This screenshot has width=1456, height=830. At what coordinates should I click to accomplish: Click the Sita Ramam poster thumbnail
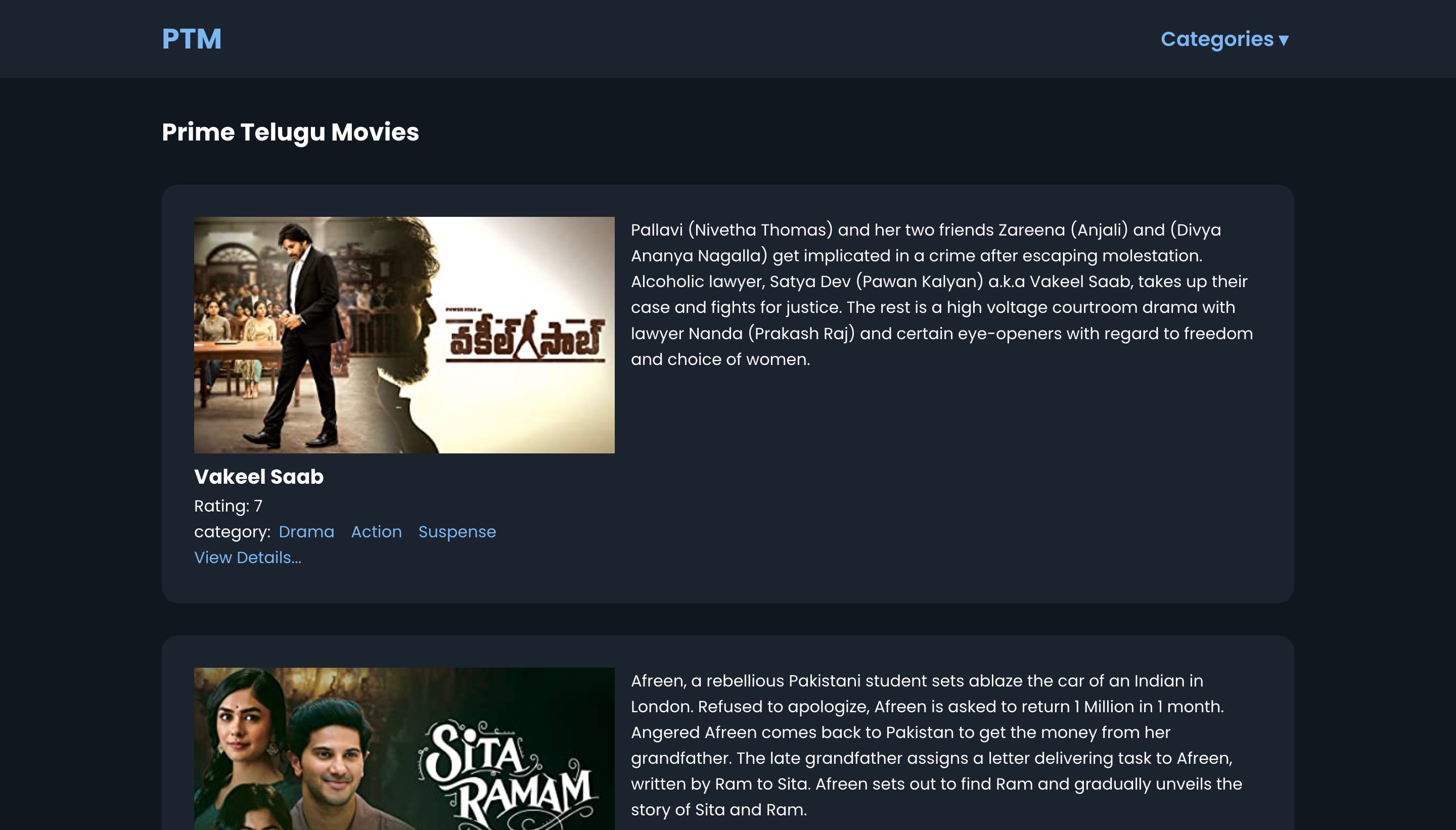[404, 749]
